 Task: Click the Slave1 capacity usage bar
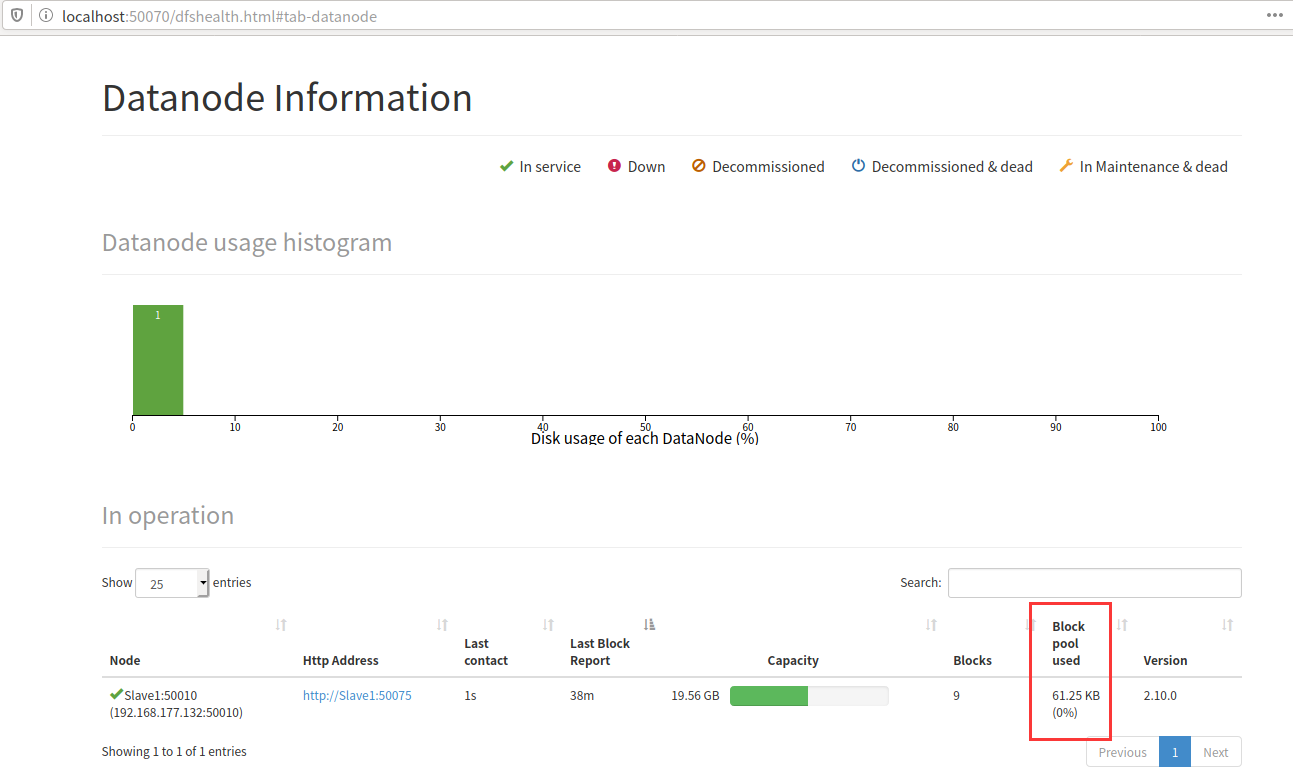tap(809, 696)
